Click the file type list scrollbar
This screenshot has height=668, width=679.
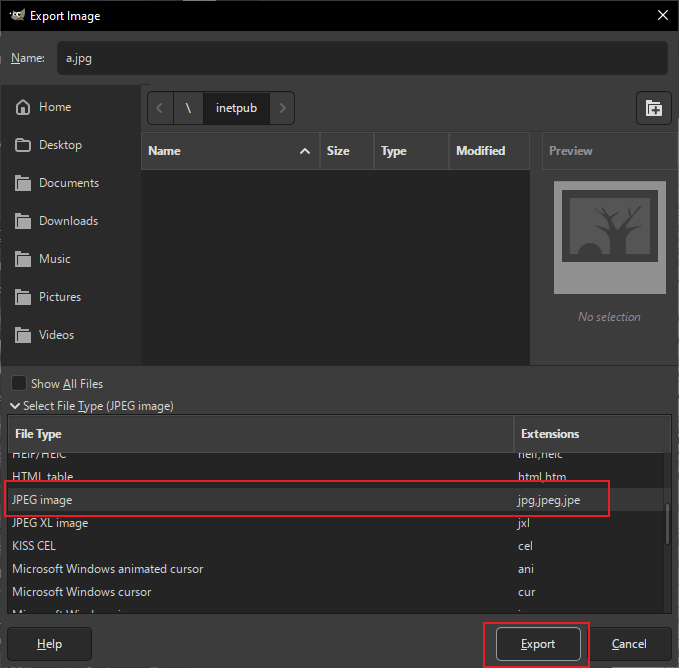pyautogui.click(x=666, y=523)
